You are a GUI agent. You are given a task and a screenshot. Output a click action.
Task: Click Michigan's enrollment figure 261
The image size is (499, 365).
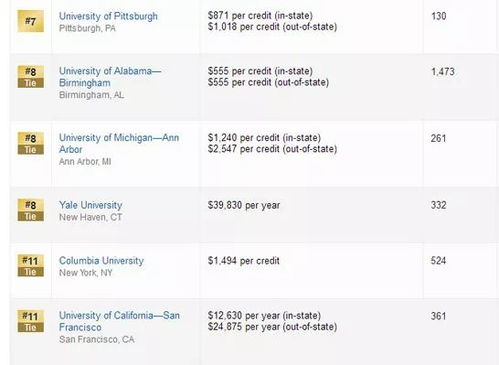[438, 138]
